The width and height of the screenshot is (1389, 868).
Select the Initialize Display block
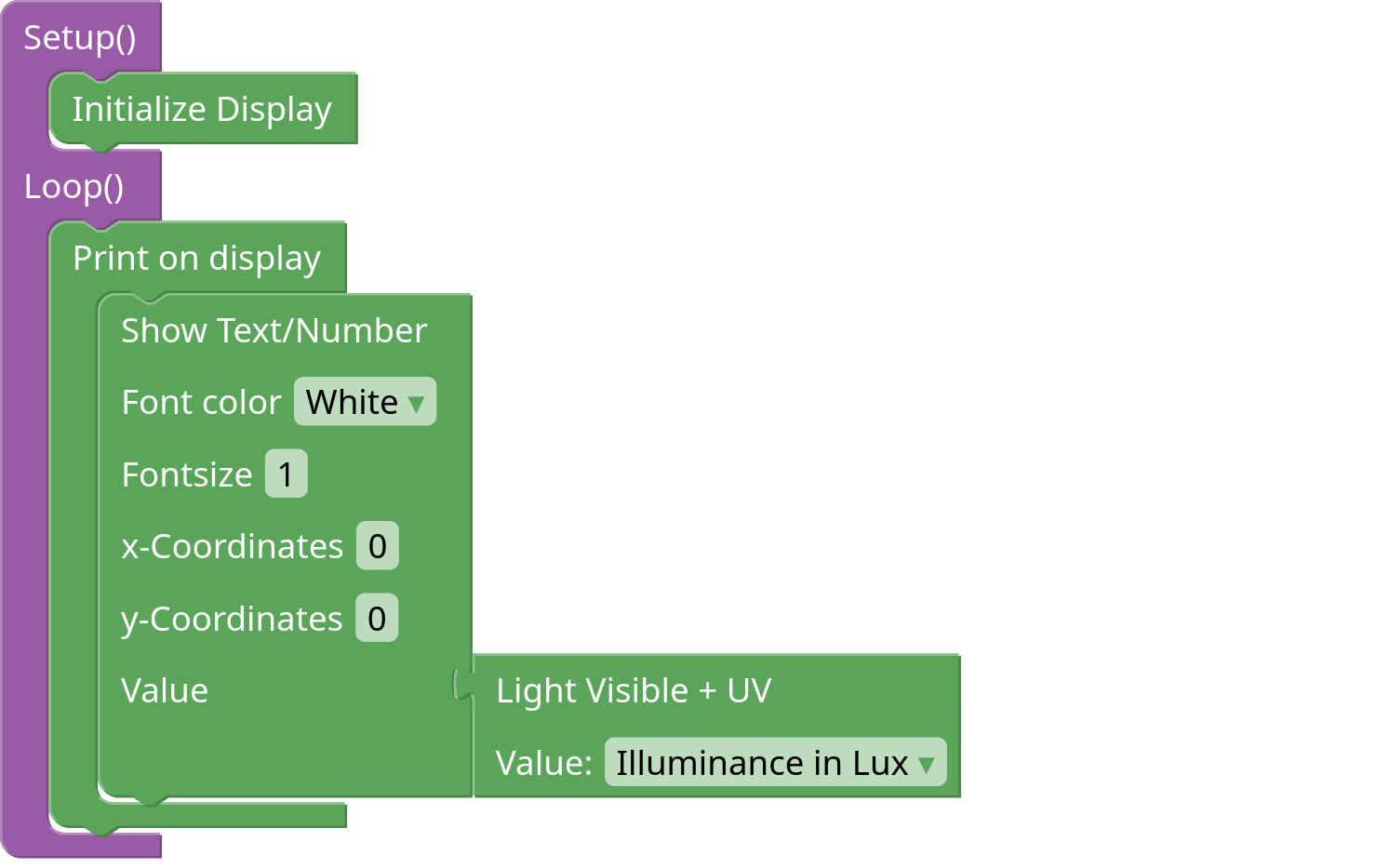202,109
